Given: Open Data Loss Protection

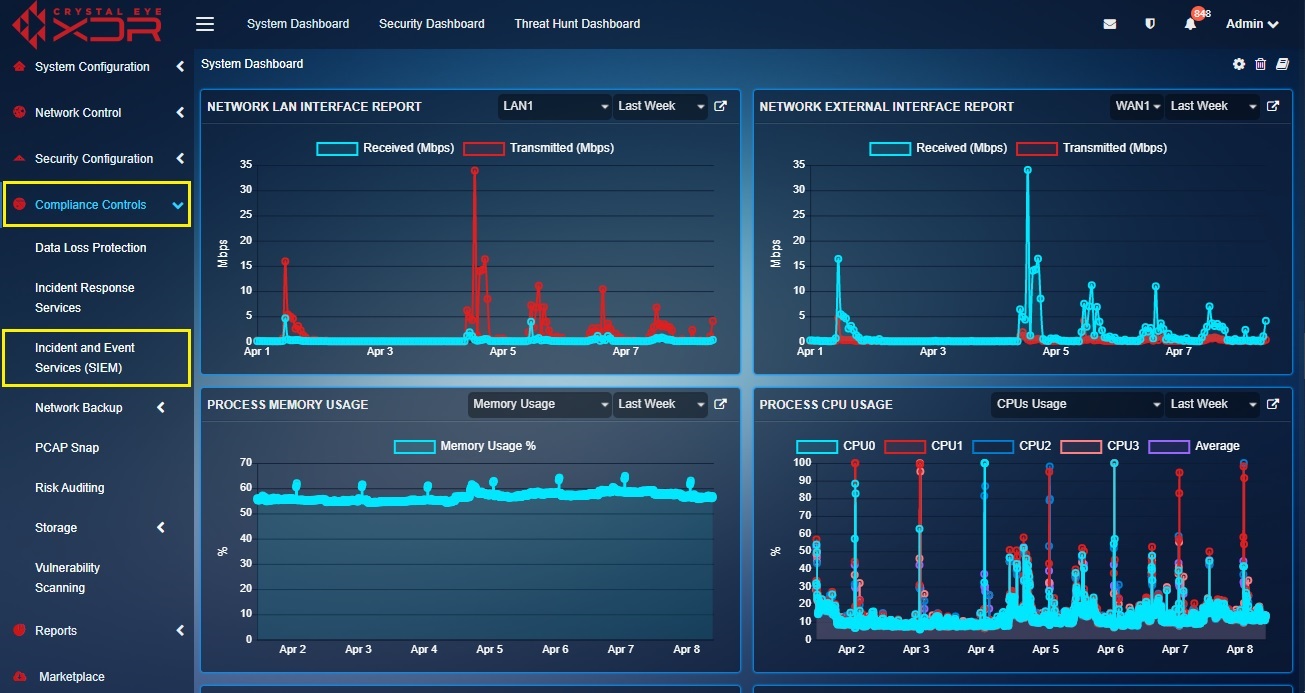Looking at the screenshot, I should [91, 248].
